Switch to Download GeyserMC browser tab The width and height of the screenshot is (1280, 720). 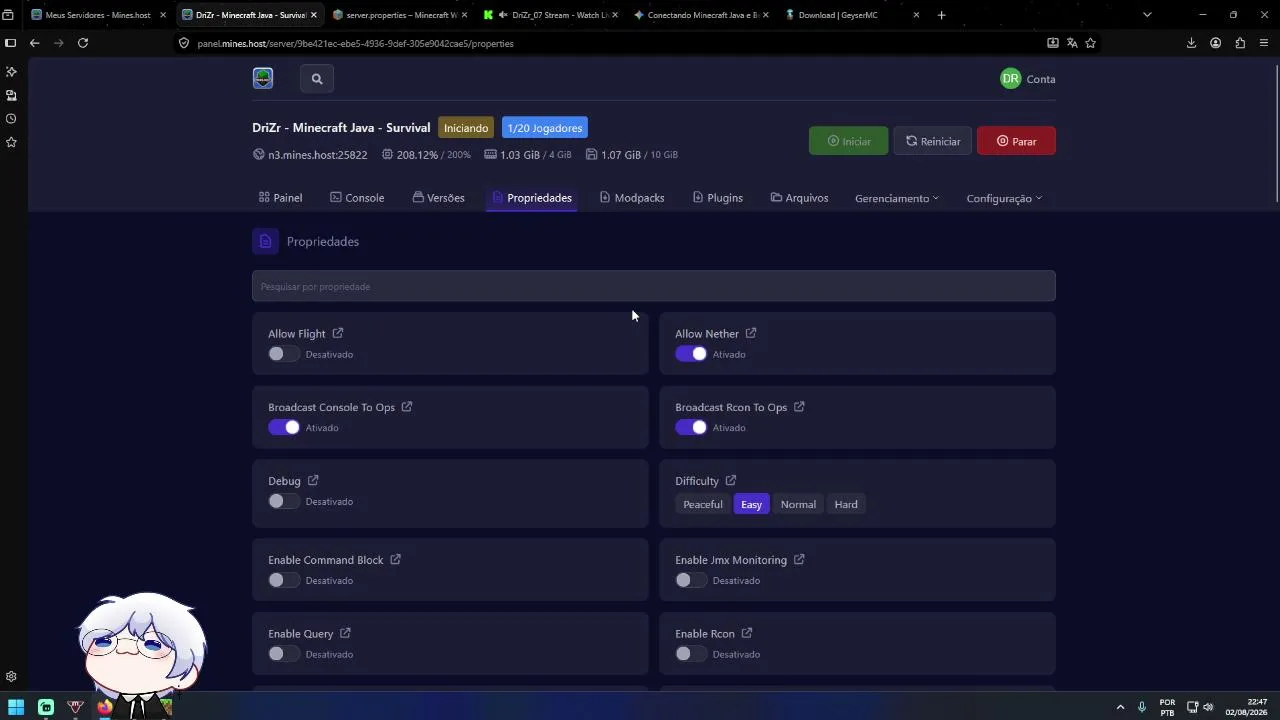coord(853,15)
